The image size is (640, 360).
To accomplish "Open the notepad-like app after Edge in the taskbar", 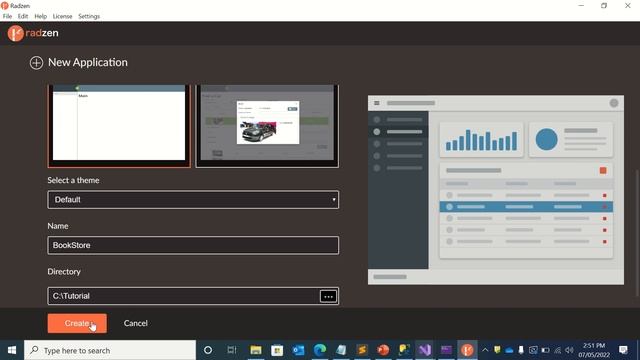I will pyautogui.click(x=341, y=350).
